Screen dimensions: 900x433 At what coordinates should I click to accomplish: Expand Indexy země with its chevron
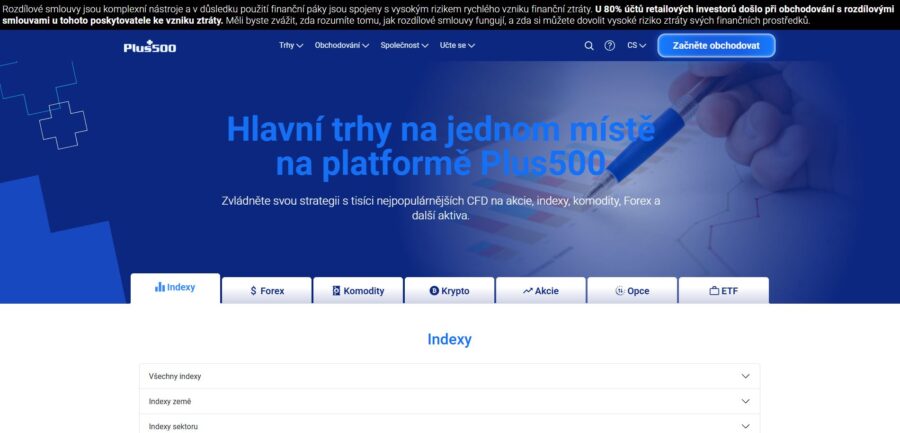(745, 402)
